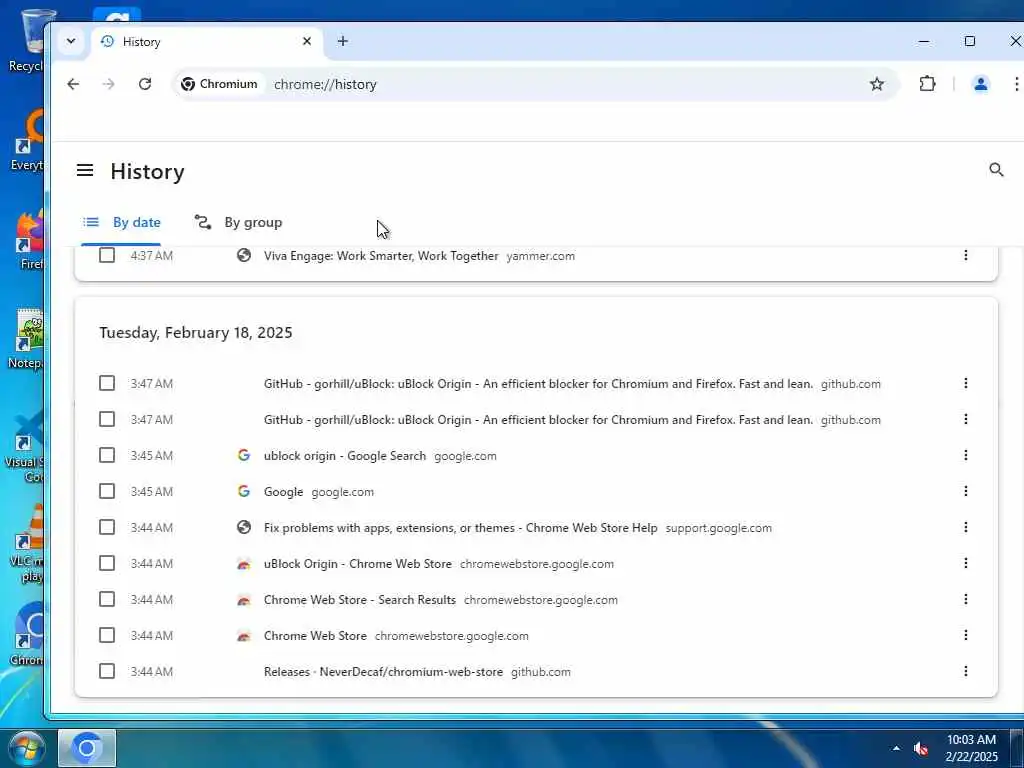
Task: Open the Firefox desktop shortcut
Action: 30,240
